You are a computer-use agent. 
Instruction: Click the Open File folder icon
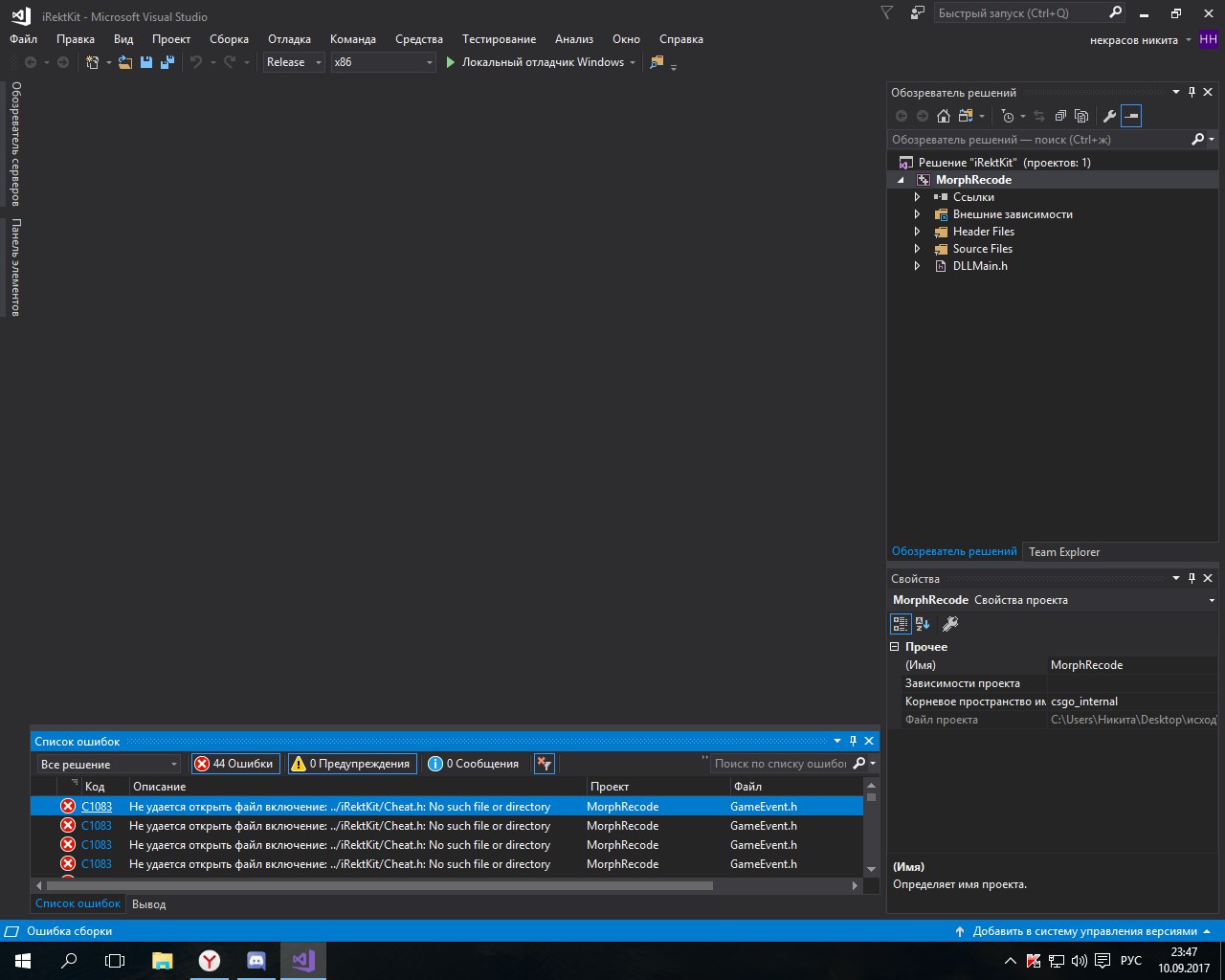click(125, 62)
